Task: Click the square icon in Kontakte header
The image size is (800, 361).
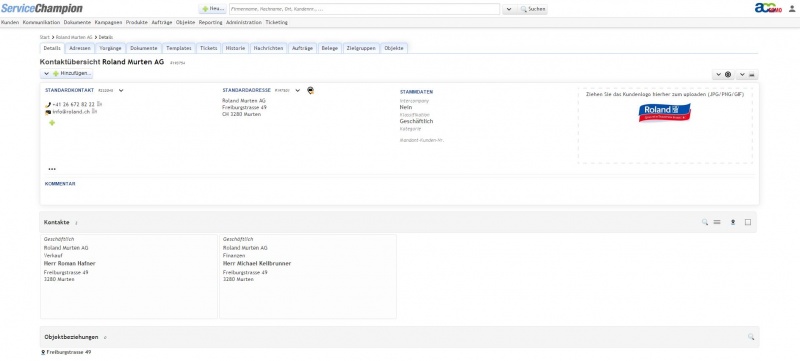Action: tap(748, 222)
